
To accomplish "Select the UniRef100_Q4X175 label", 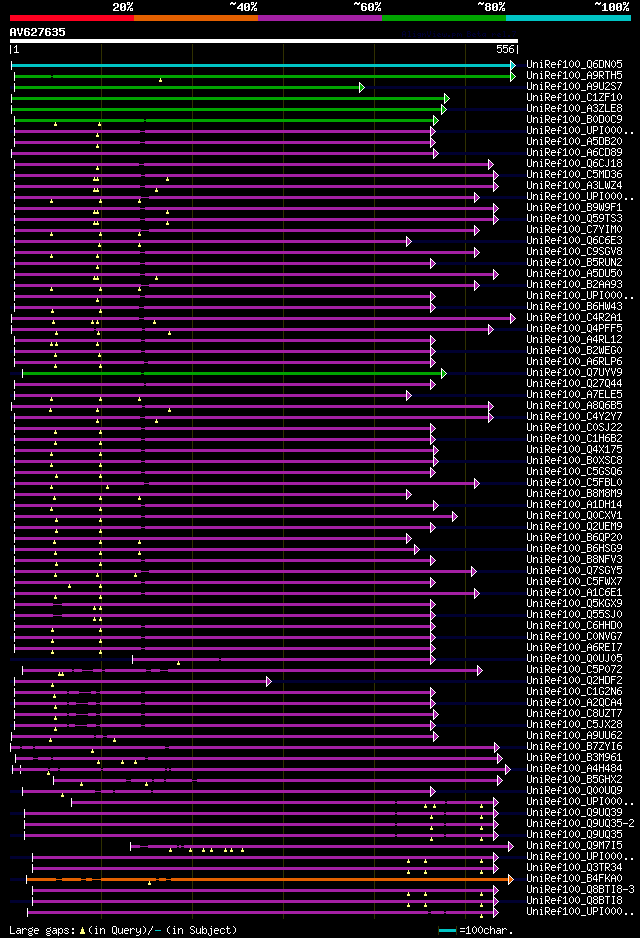I will pos(574,449).
